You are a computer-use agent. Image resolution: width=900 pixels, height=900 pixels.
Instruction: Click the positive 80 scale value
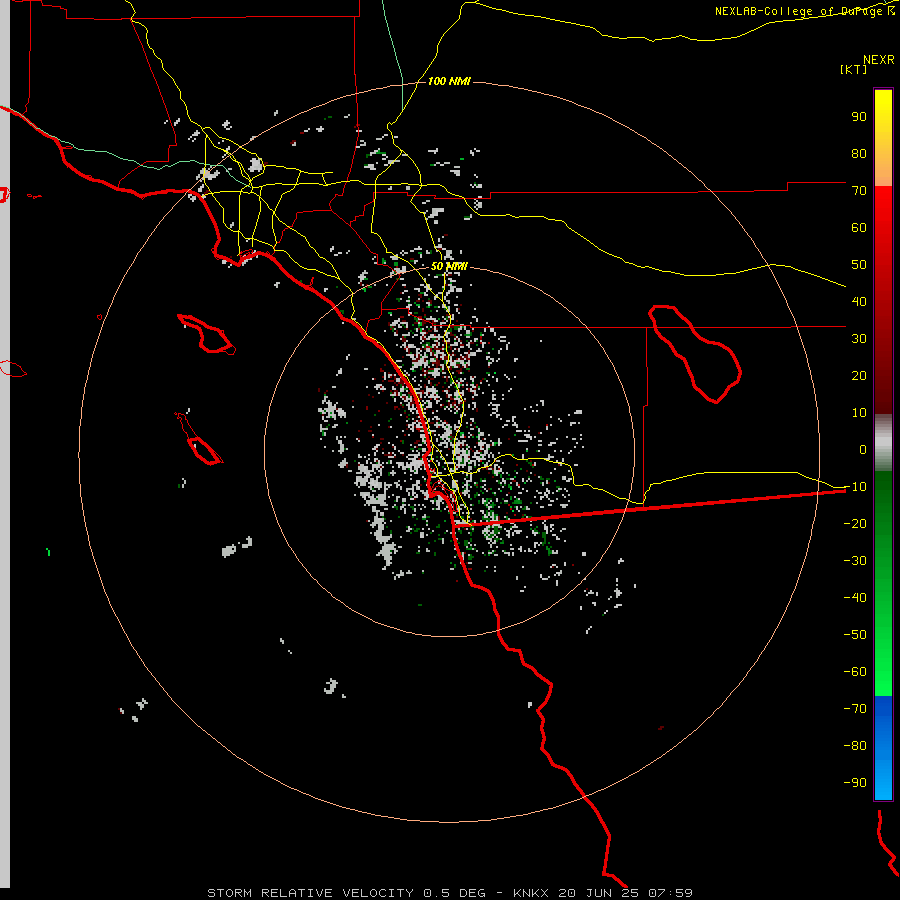[x=859, y=153]
